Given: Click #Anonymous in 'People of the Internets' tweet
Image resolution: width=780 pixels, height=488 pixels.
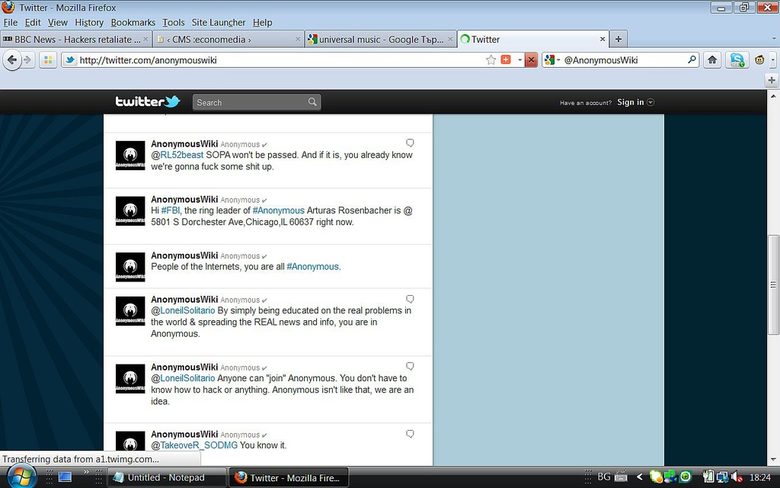Looking at the screenshot, I should pyautogui.click(x=312, y=267).
